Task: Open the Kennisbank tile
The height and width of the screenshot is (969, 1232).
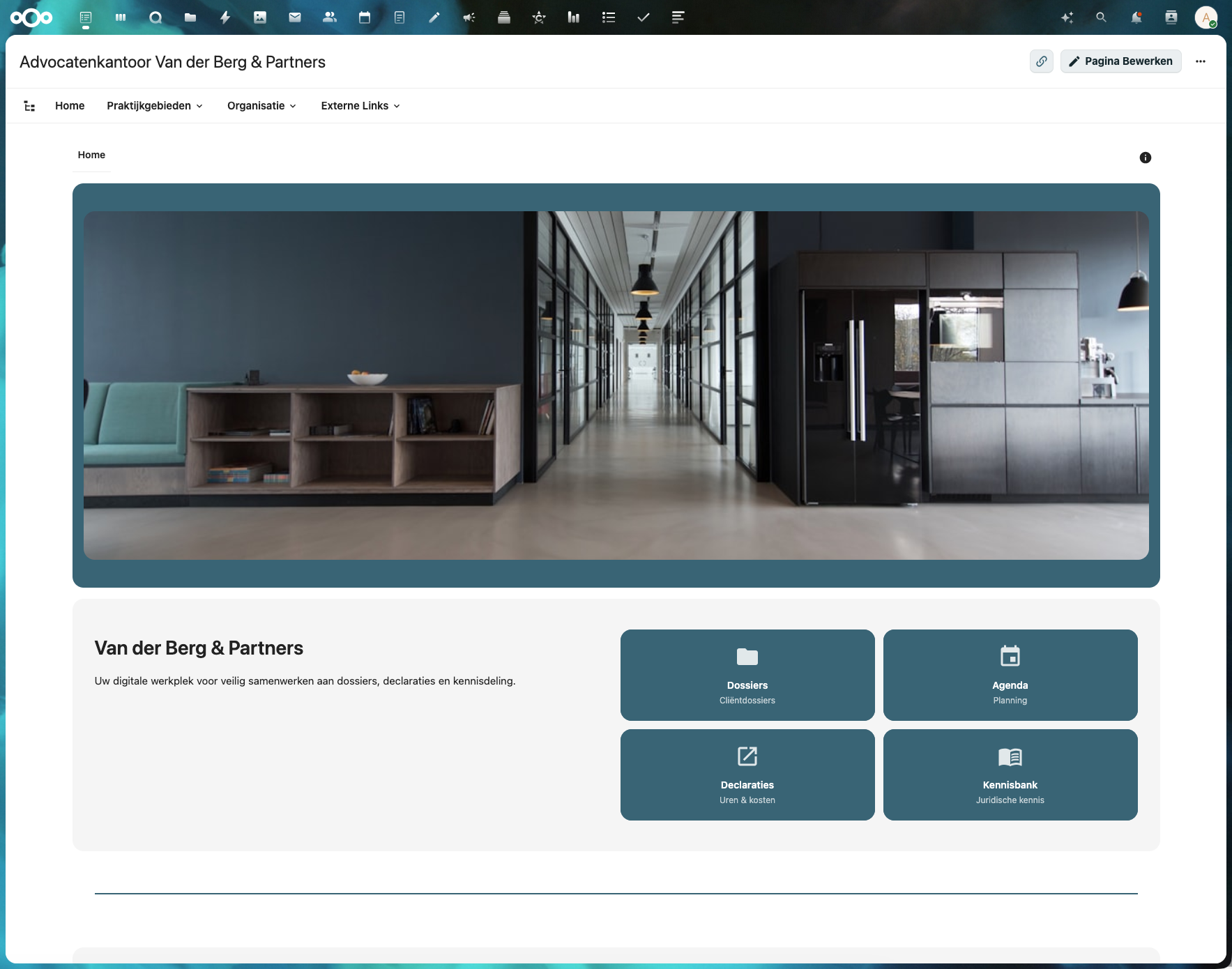Action: [x=1010, y=775]
